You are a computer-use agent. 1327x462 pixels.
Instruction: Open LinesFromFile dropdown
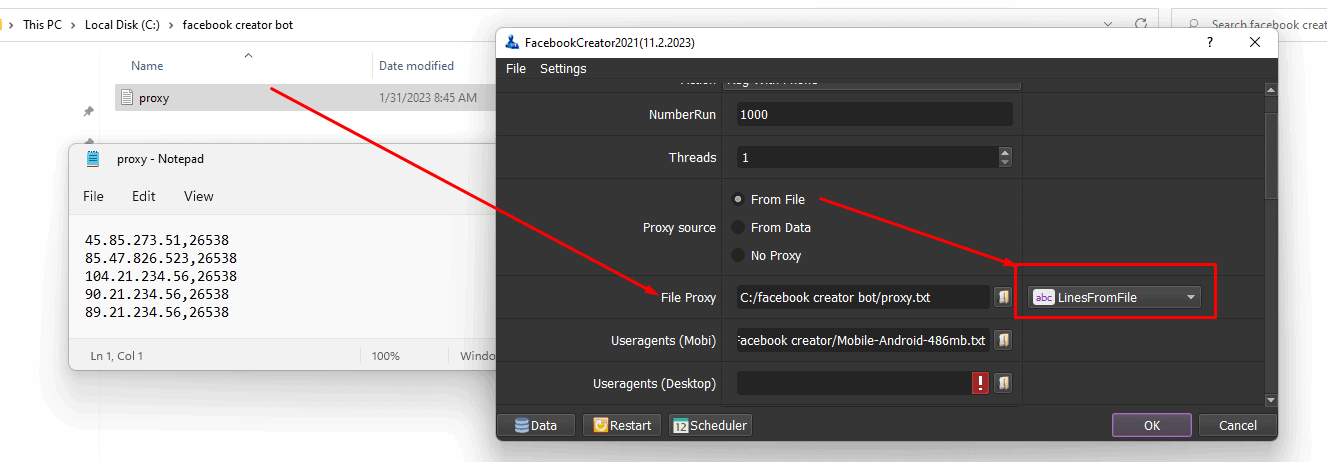click(1114, 297)
